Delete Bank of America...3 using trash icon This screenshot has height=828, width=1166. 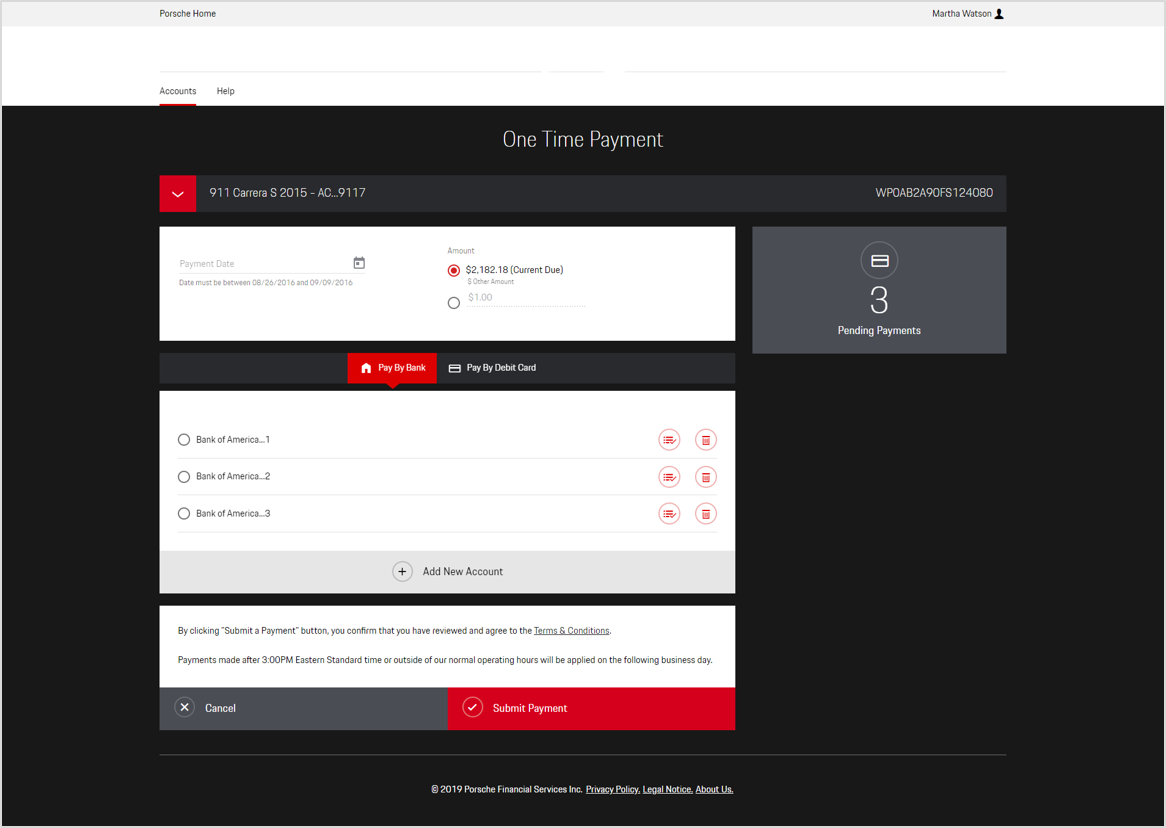(x=705, y=514)
